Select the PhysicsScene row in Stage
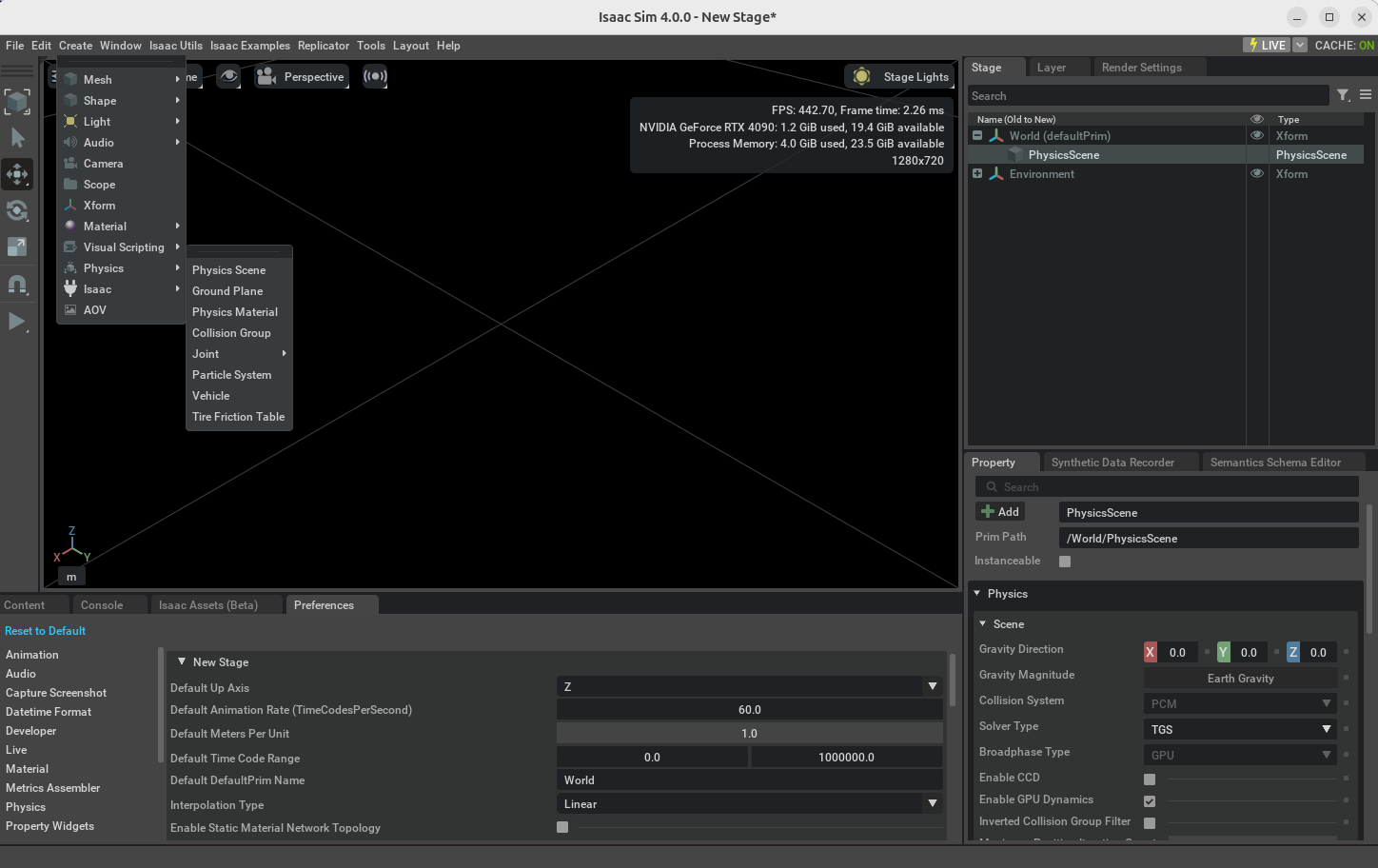Viewport: 1378px width, 868px height. coord(1166,155)
